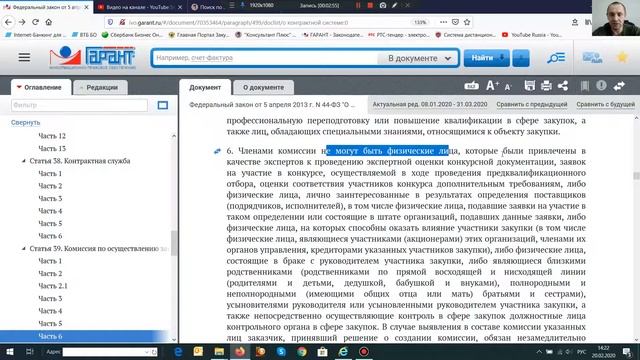Click the paragraph 6 comment arrow icon

pos(217,151)
